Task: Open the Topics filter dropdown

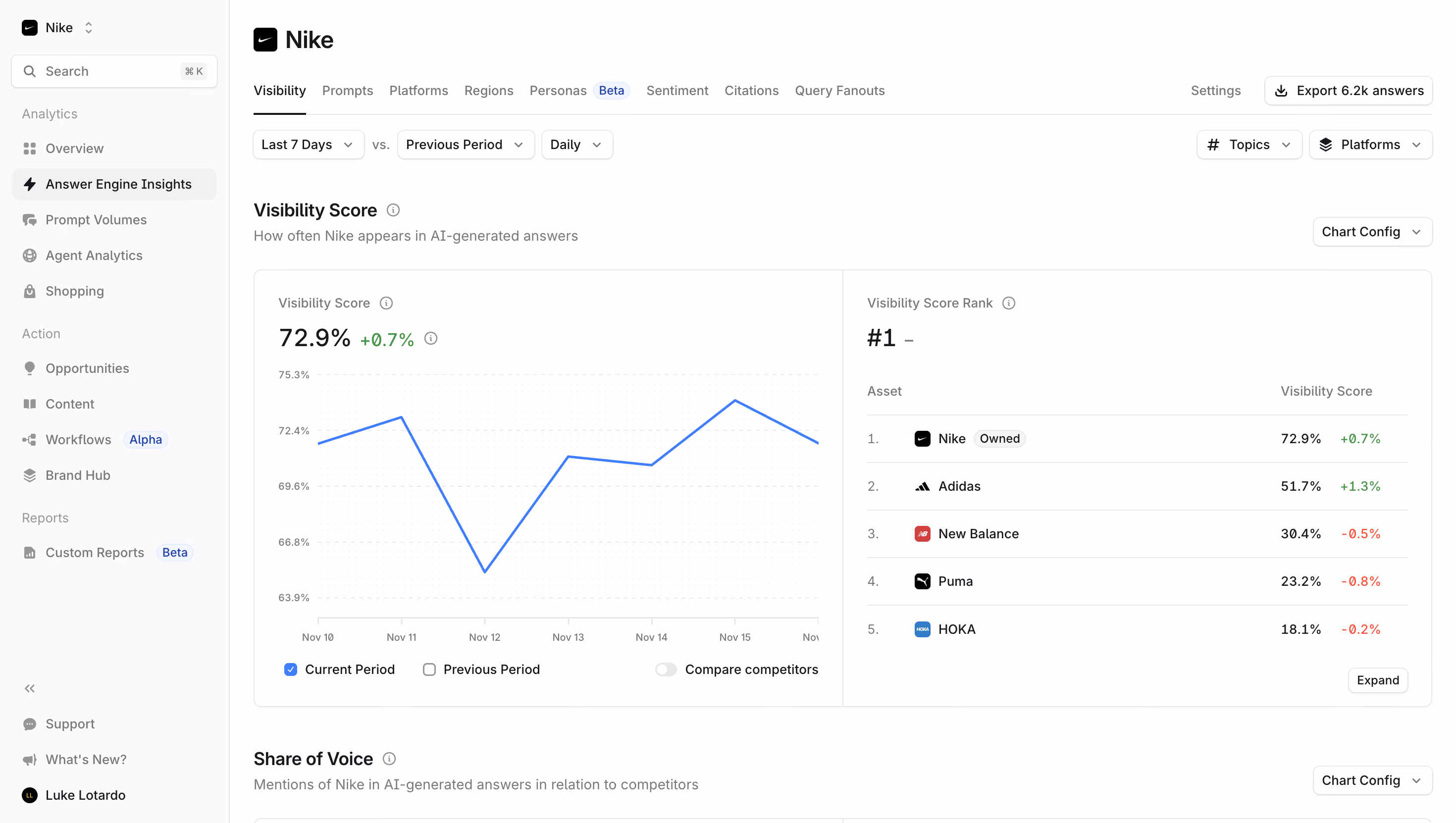Action: pos(1249,145)
